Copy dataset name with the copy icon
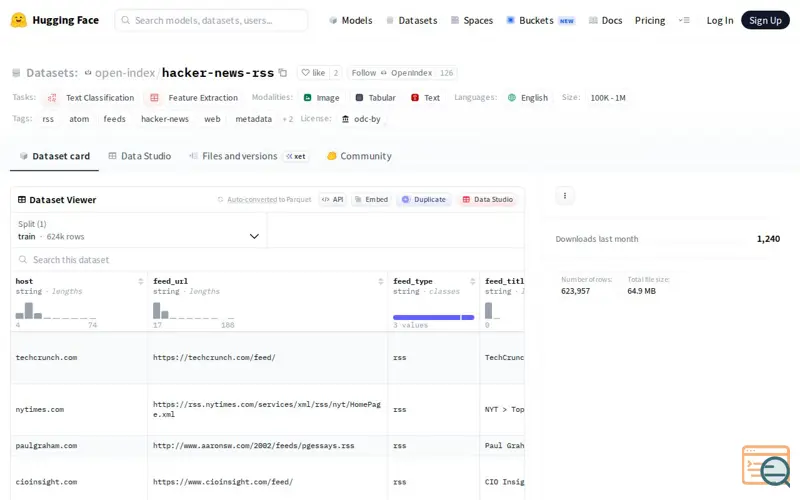The height and width of the screenshot is (500, 800). [x=283, y=73]
